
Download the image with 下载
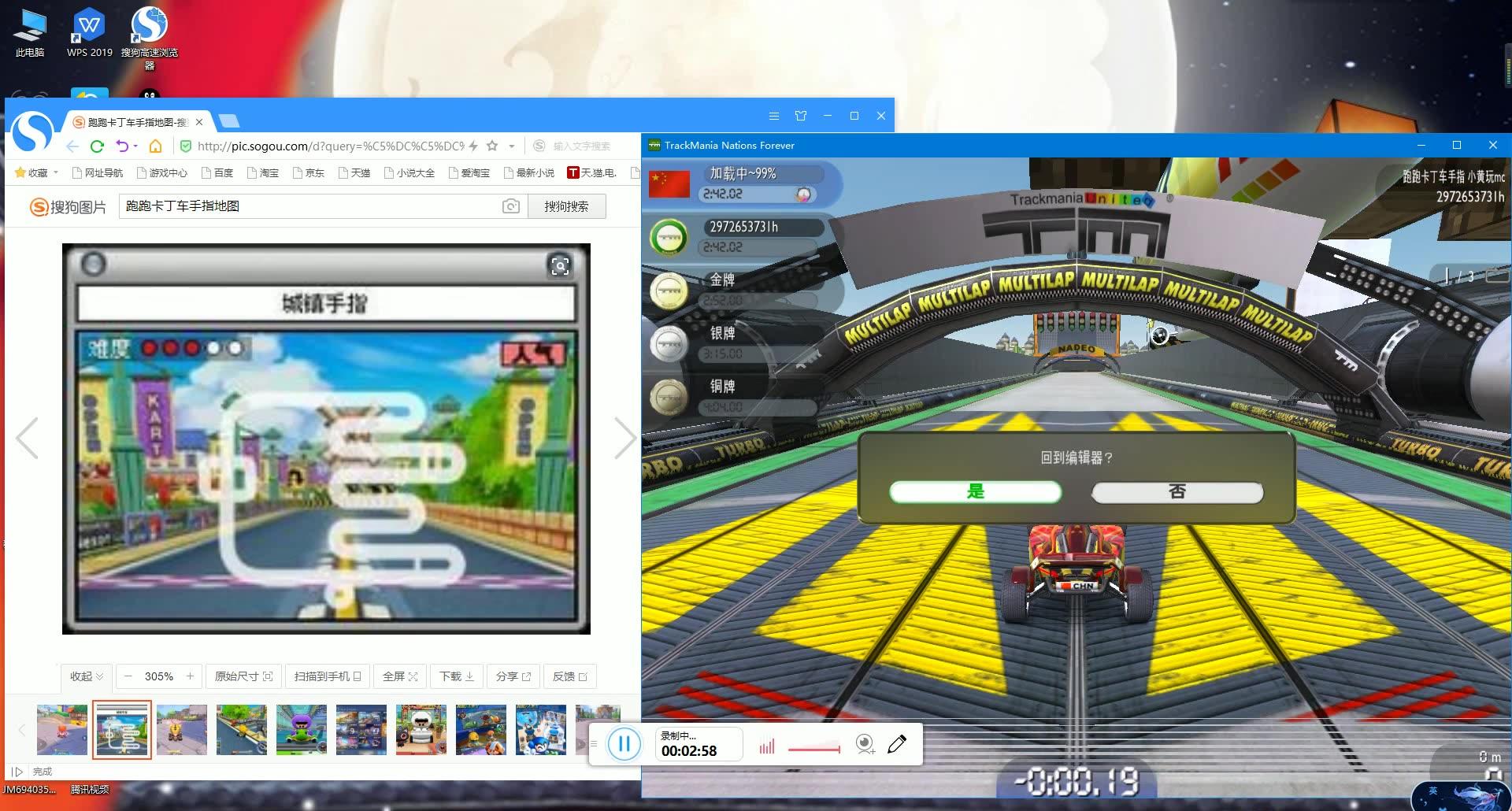(457, 676)
